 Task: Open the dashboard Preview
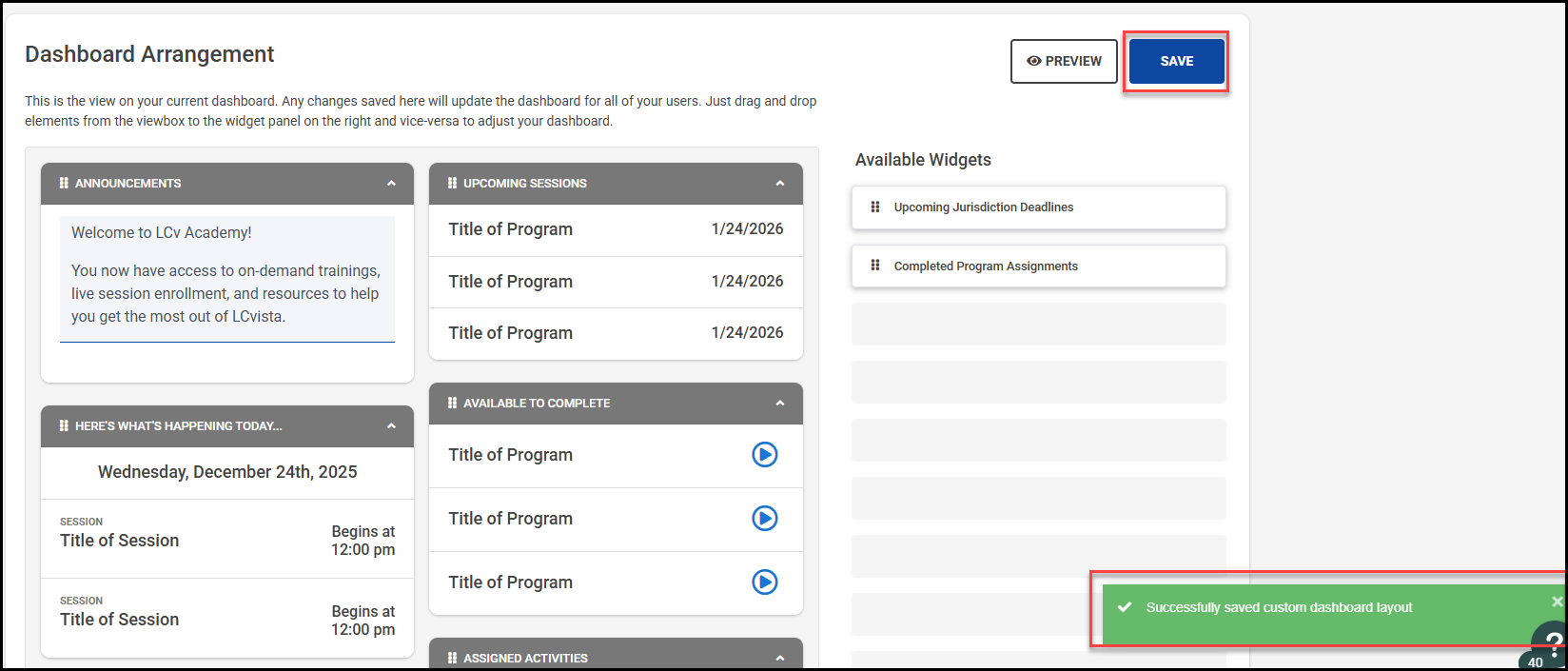1064,61
